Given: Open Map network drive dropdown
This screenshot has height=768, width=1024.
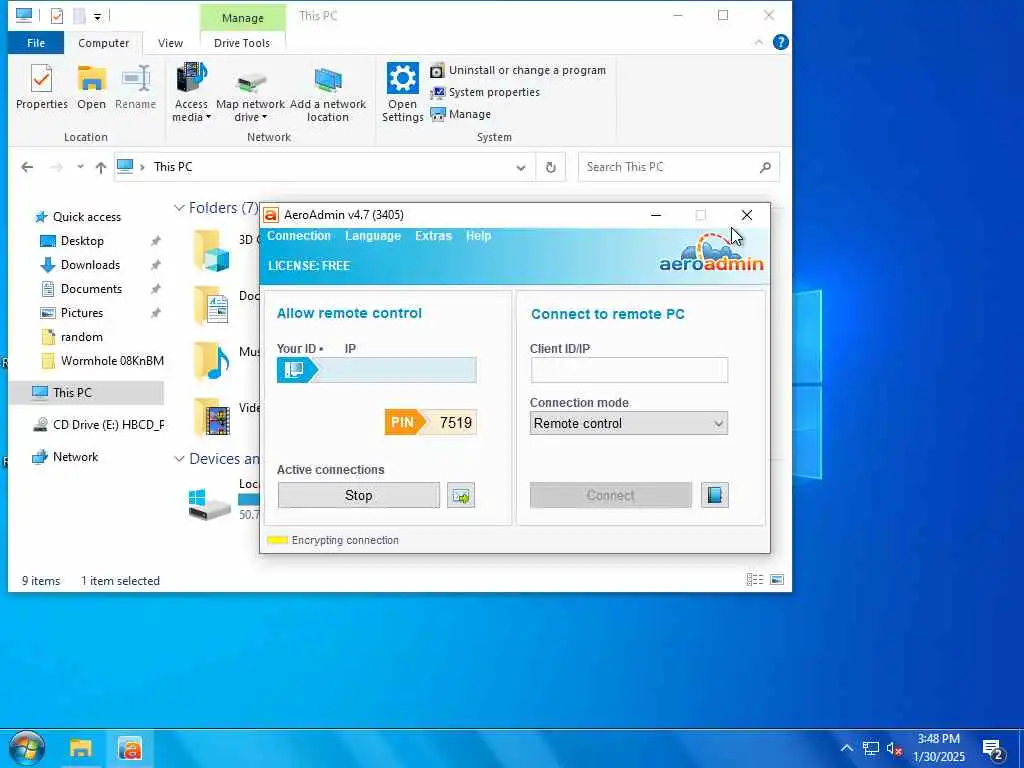Looking at the screenshot, I should [250, 93].
